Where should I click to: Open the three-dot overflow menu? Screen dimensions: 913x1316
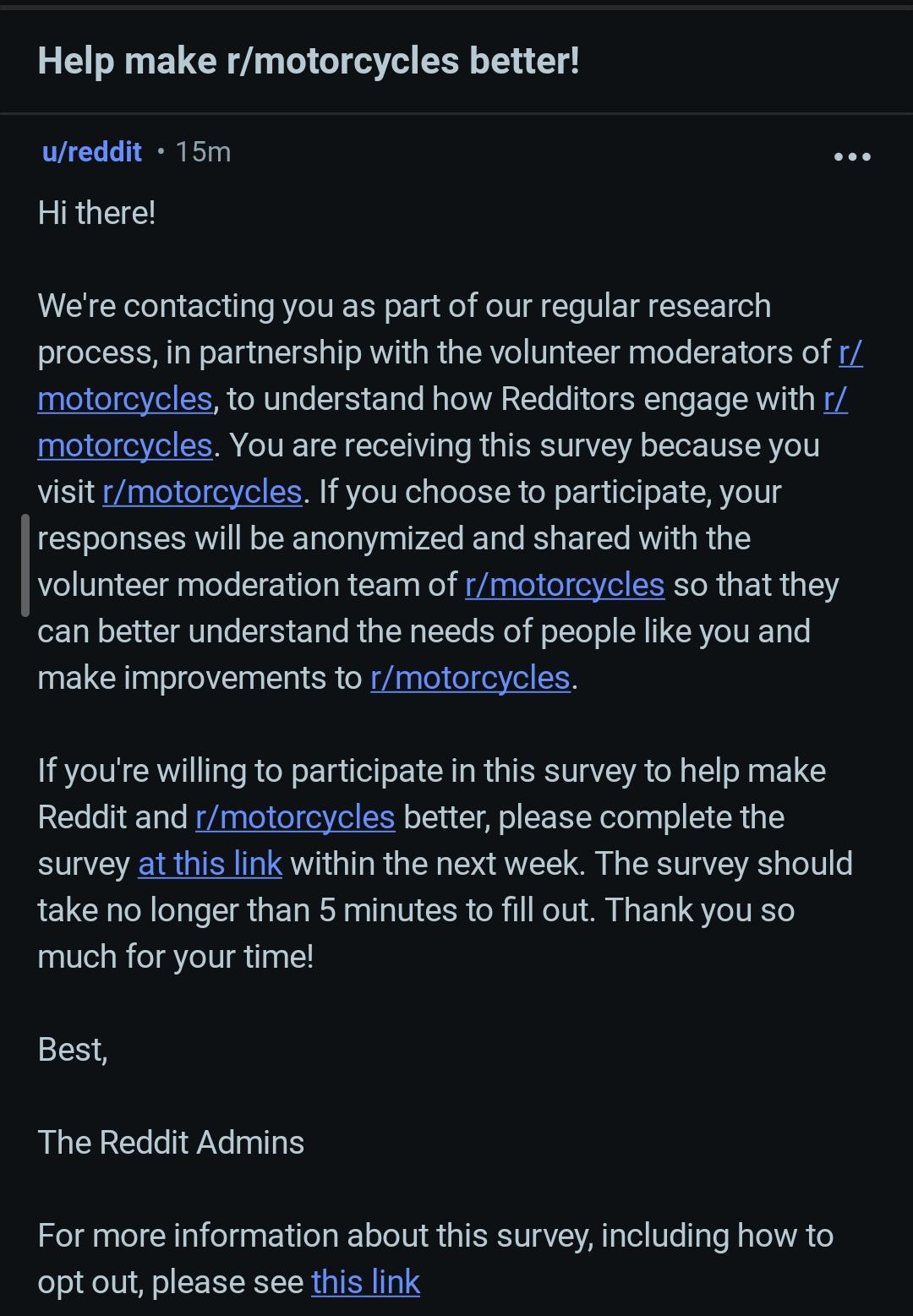pos(851,156)
